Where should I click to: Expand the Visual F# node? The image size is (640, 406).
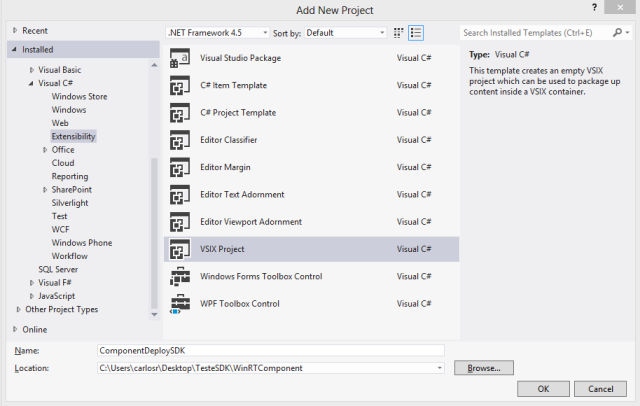coord(31,283)
